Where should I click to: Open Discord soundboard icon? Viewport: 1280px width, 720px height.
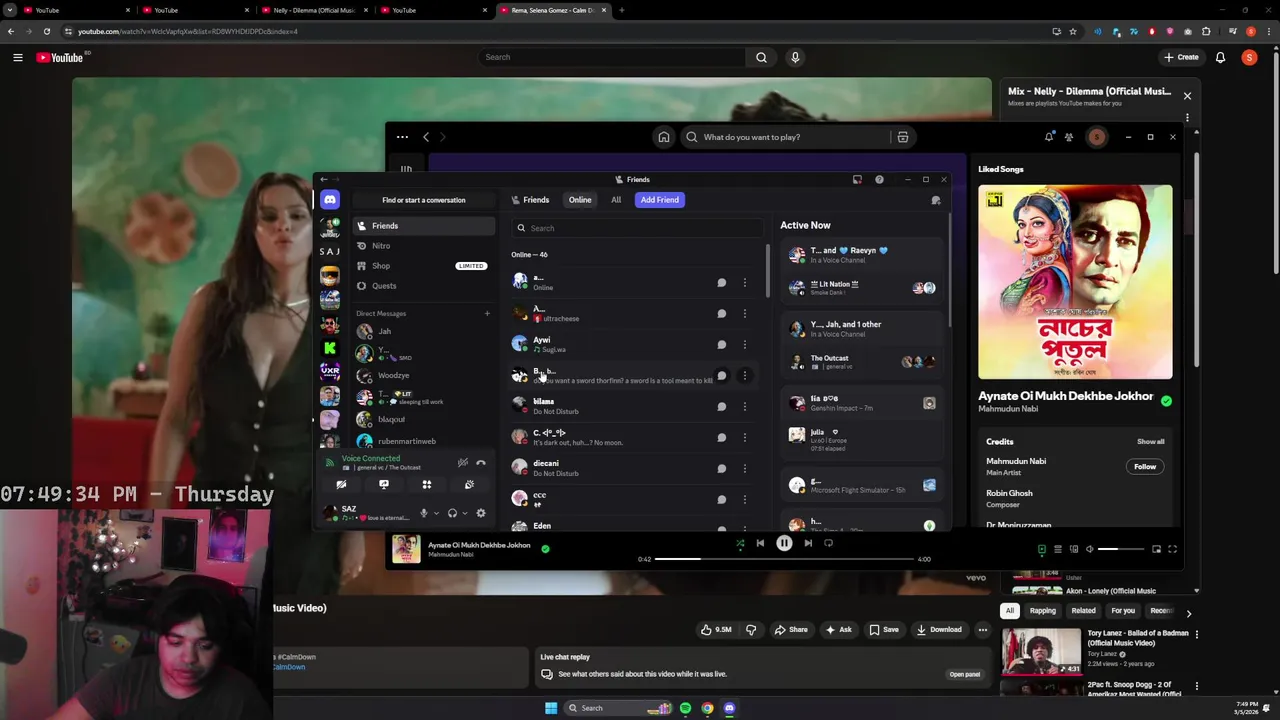click(x=469, y=485)
